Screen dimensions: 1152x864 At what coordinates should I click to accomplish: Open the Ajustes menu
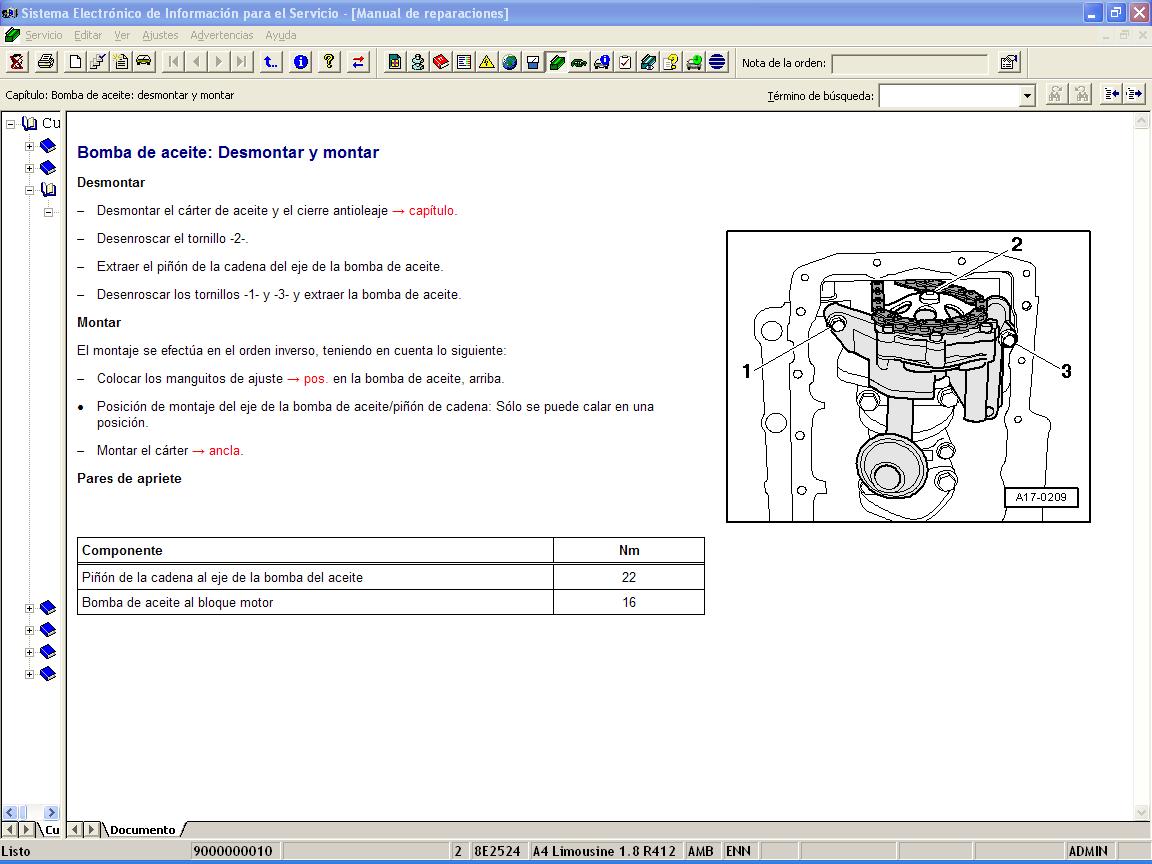click(160, 35)
